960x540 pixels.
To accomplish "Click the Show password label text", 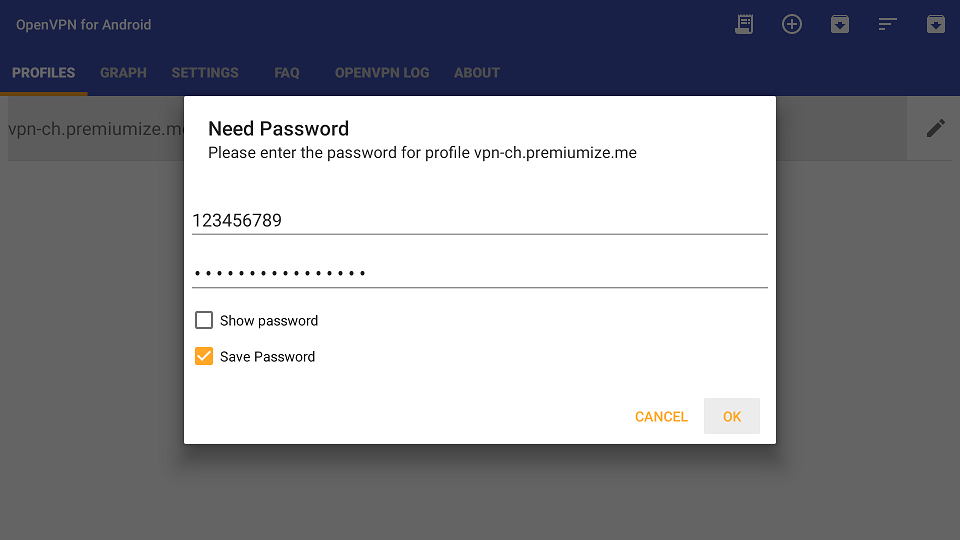I will [x=269, y=321].
